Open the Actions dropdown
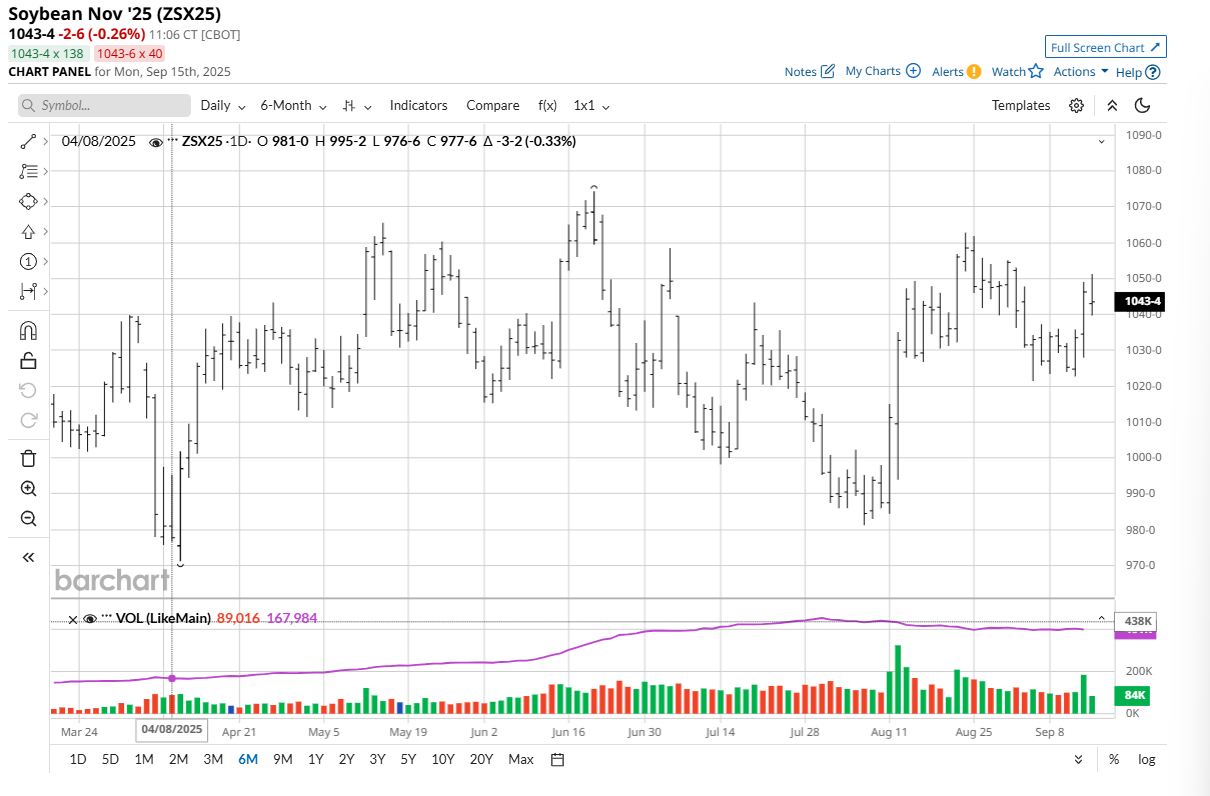 coord(1081,71)
